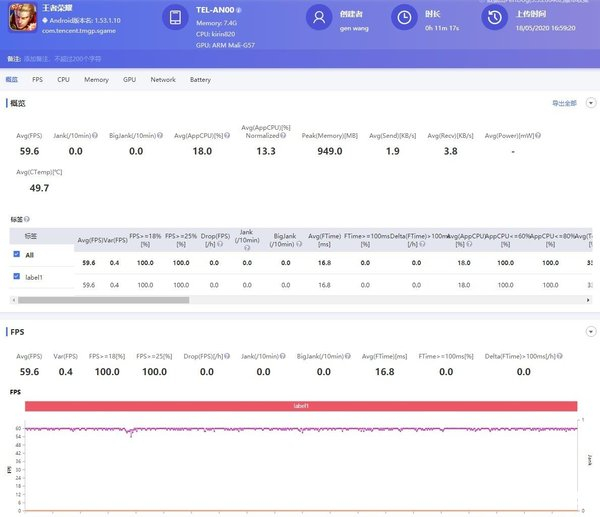Collapse the FPS section panel
The image size is (600, 517).
[590, 331]
